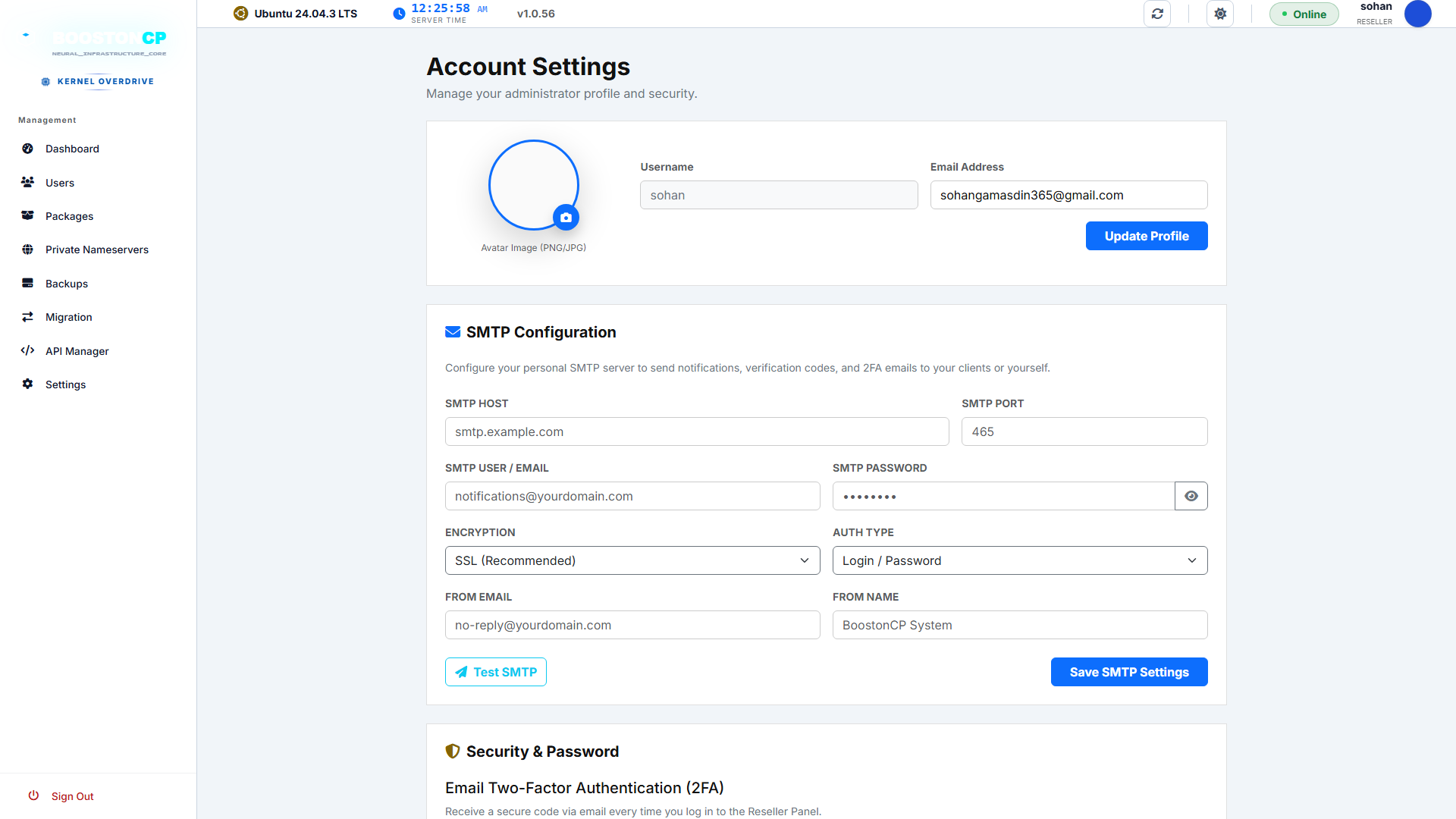This screenshot has width=1456, height=819.
Task: Click the Users group icon
Action: 28,182
